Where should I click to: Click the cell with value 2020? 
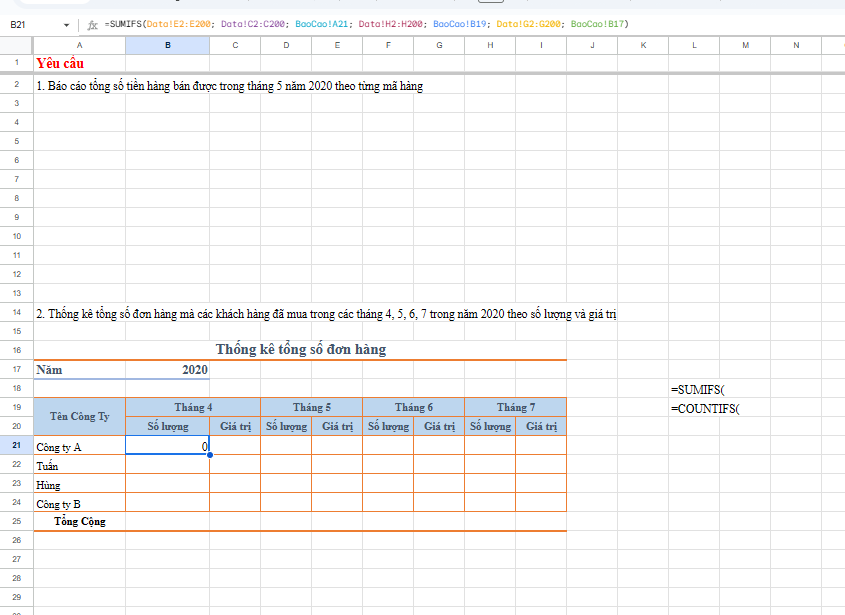168,370
